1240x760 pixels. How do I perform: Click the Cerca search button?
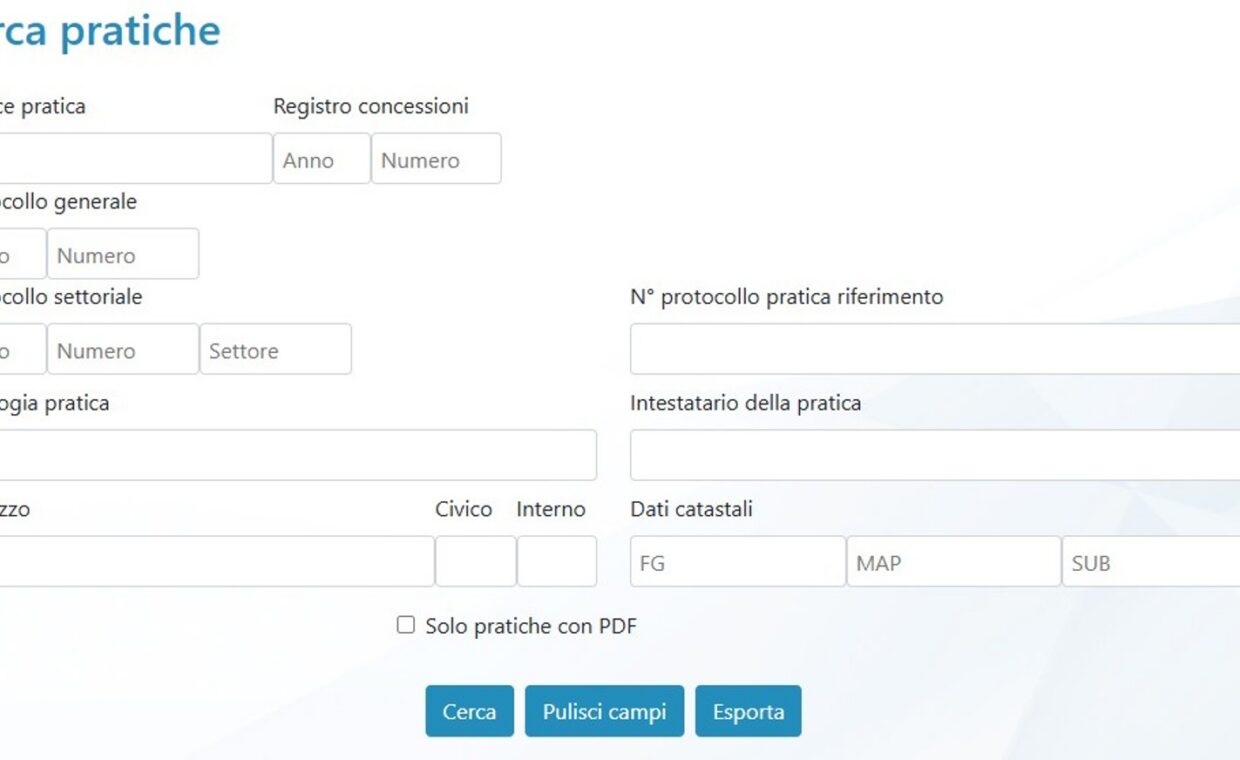pyautogui.click(x=469, y=711)
